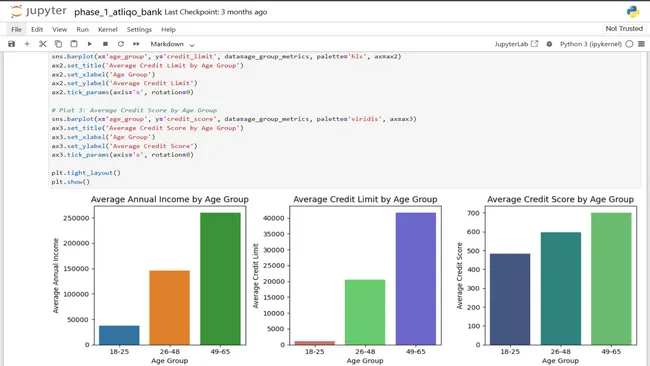
Task: Open the Markdown cell type dropdown
Action: pyautogui.click(x=172, y=44)
